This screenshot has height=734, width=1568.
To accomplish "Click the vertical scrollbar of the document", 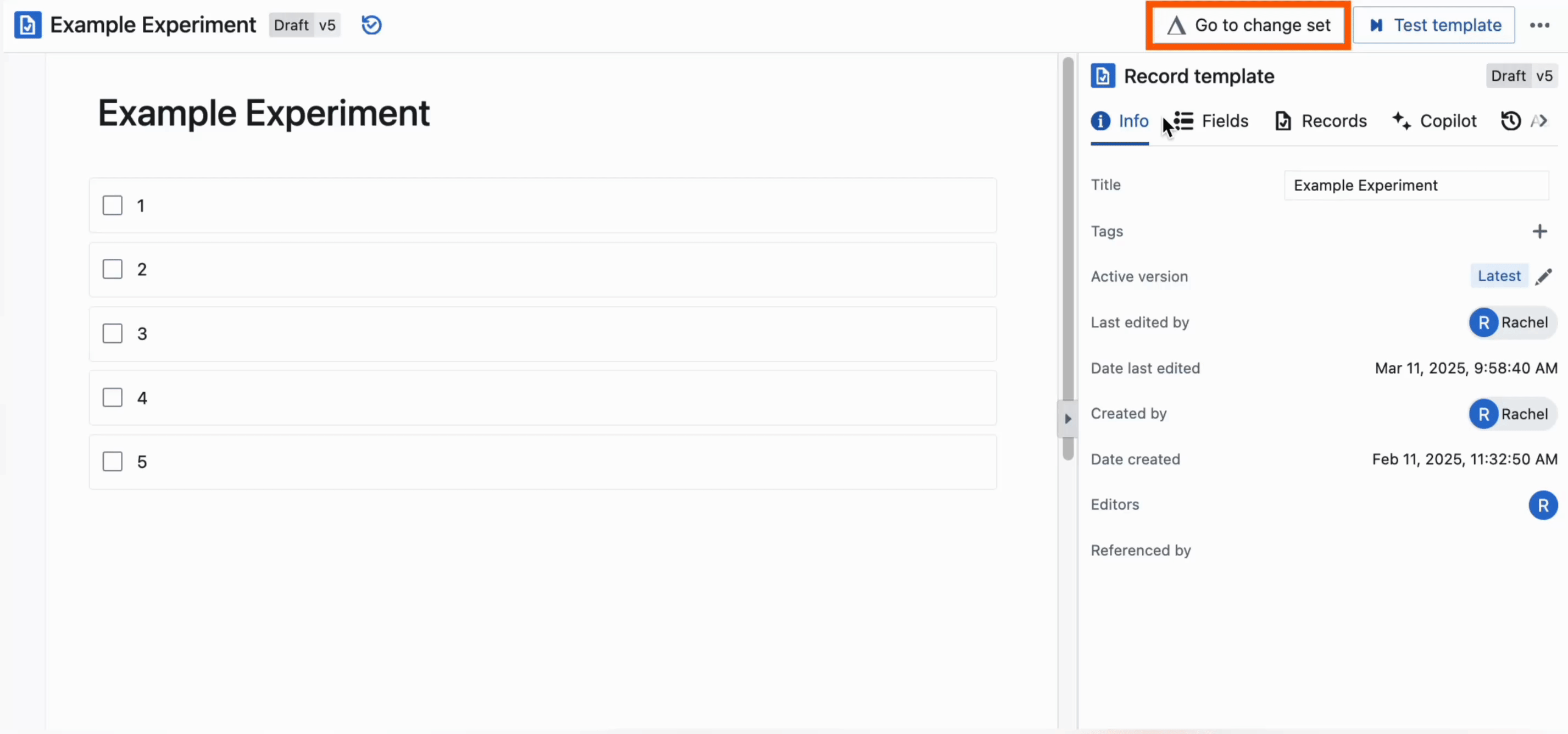I will [x=1067, y=243].
